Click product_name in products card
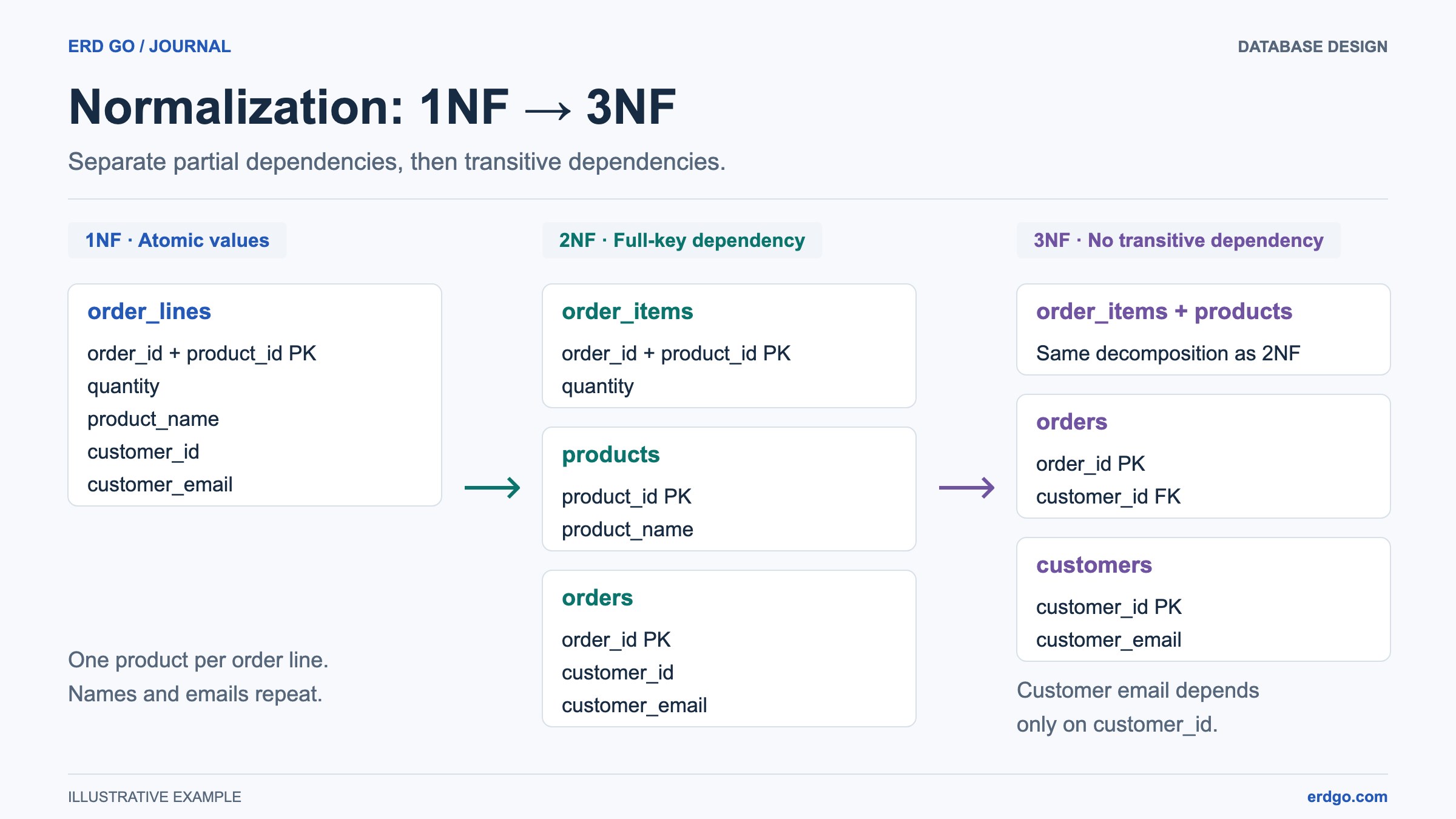 [627, 530]
